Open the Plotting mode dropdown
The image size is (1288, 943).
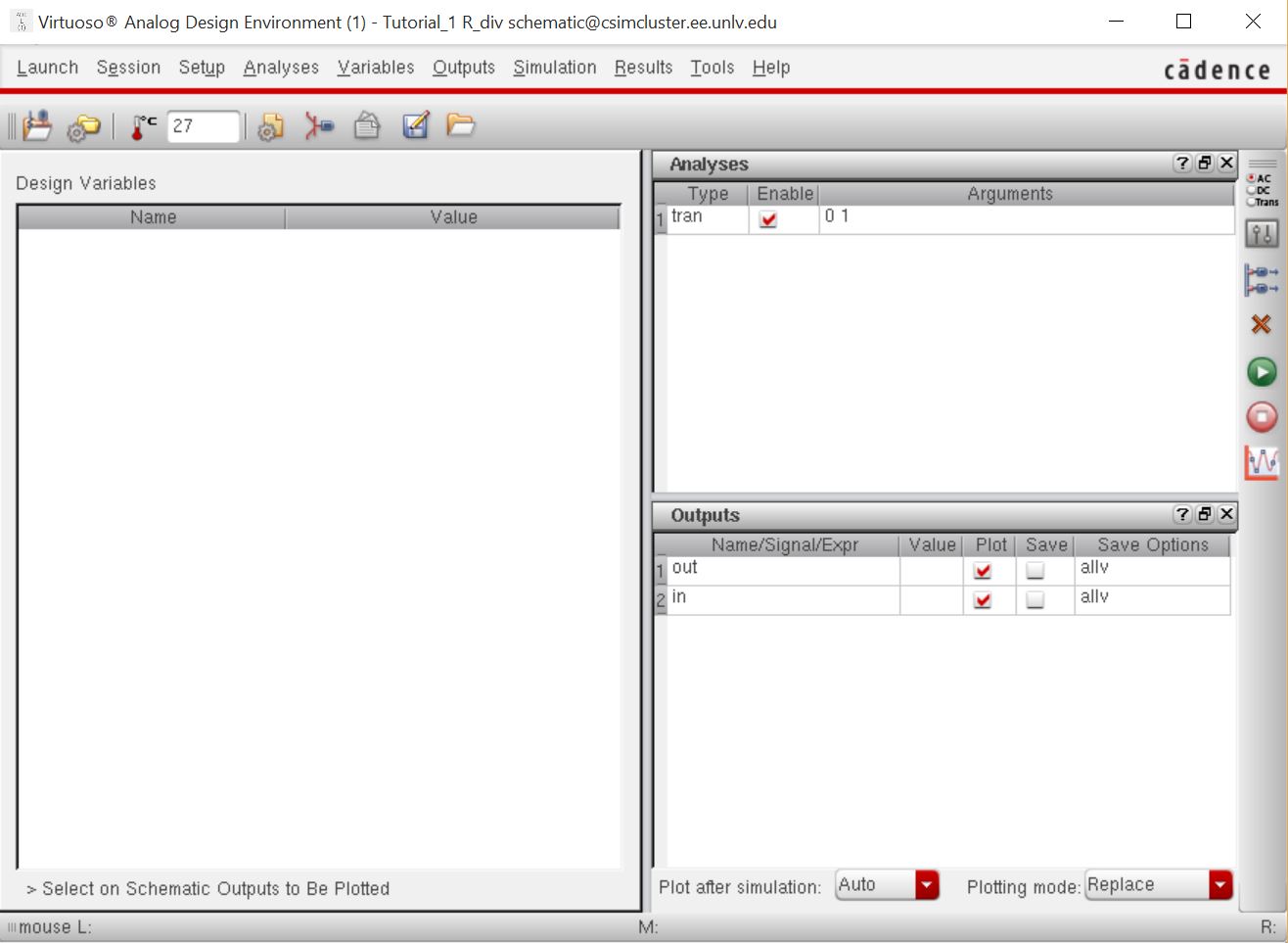(1159, 885)
